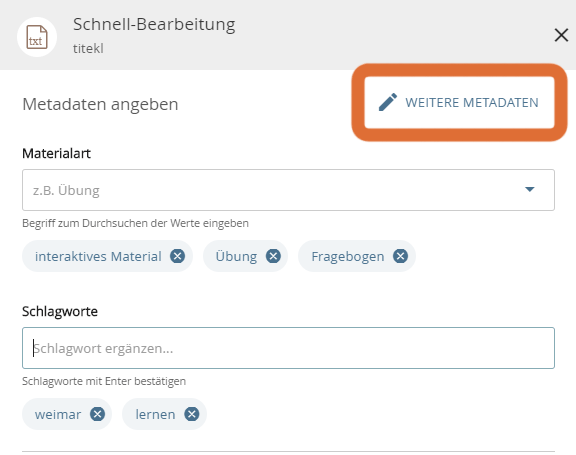Image resolution: width=576 pixels, height=455 pixels.
Task: Focus the Schlagwort ergänzen input field
Action: 288,348
